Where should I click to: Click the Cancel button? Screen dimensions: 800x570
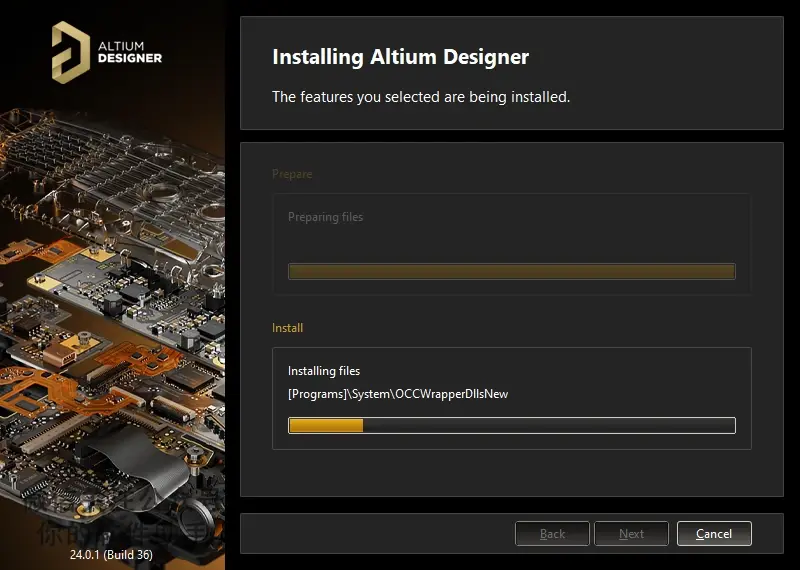pyautogui.click(x=714, y=533)
